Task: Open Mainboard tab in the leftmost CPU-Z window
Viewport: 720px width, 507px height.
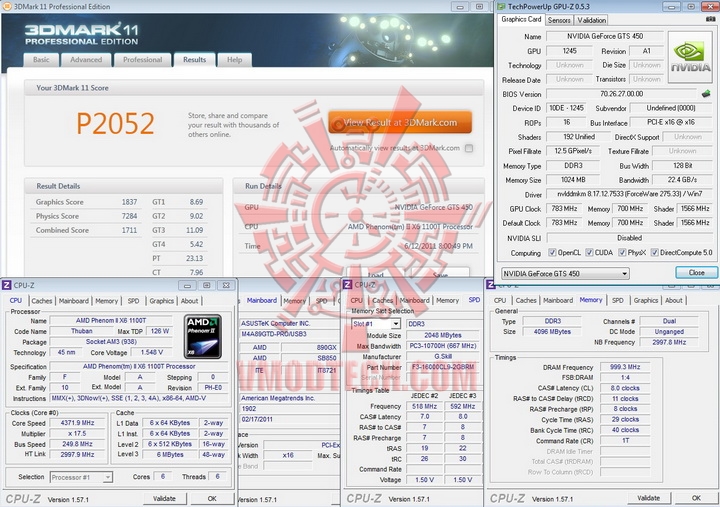Action: point(73,301)
